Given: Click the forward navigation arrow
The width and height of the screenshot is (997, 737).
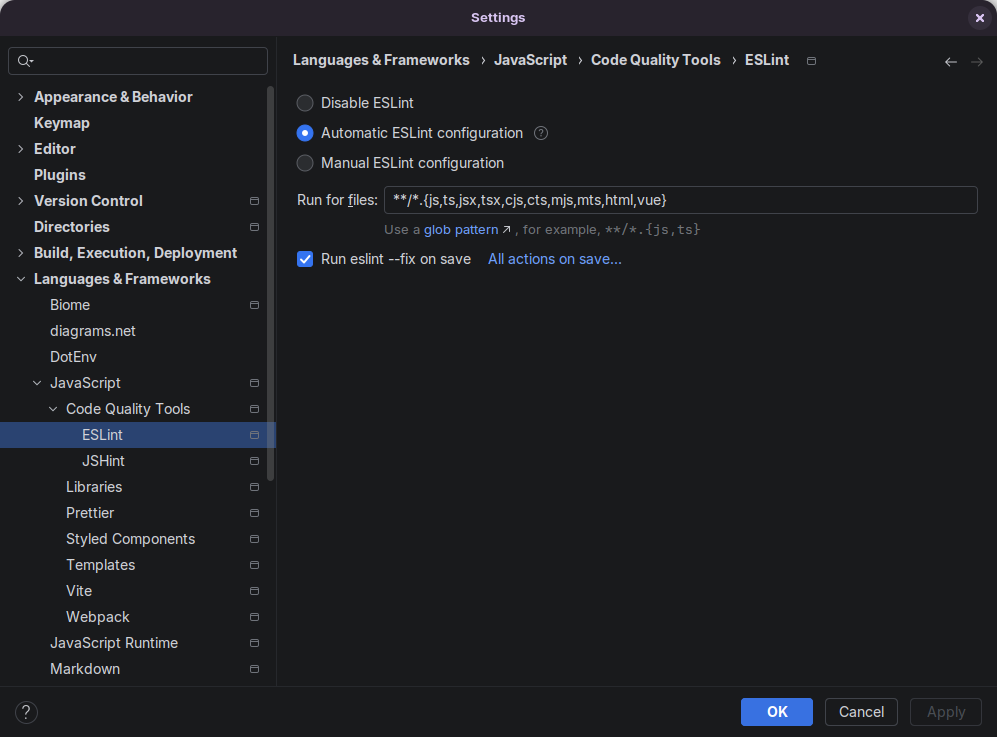Looking at the screenshot, I should (977, 61).
